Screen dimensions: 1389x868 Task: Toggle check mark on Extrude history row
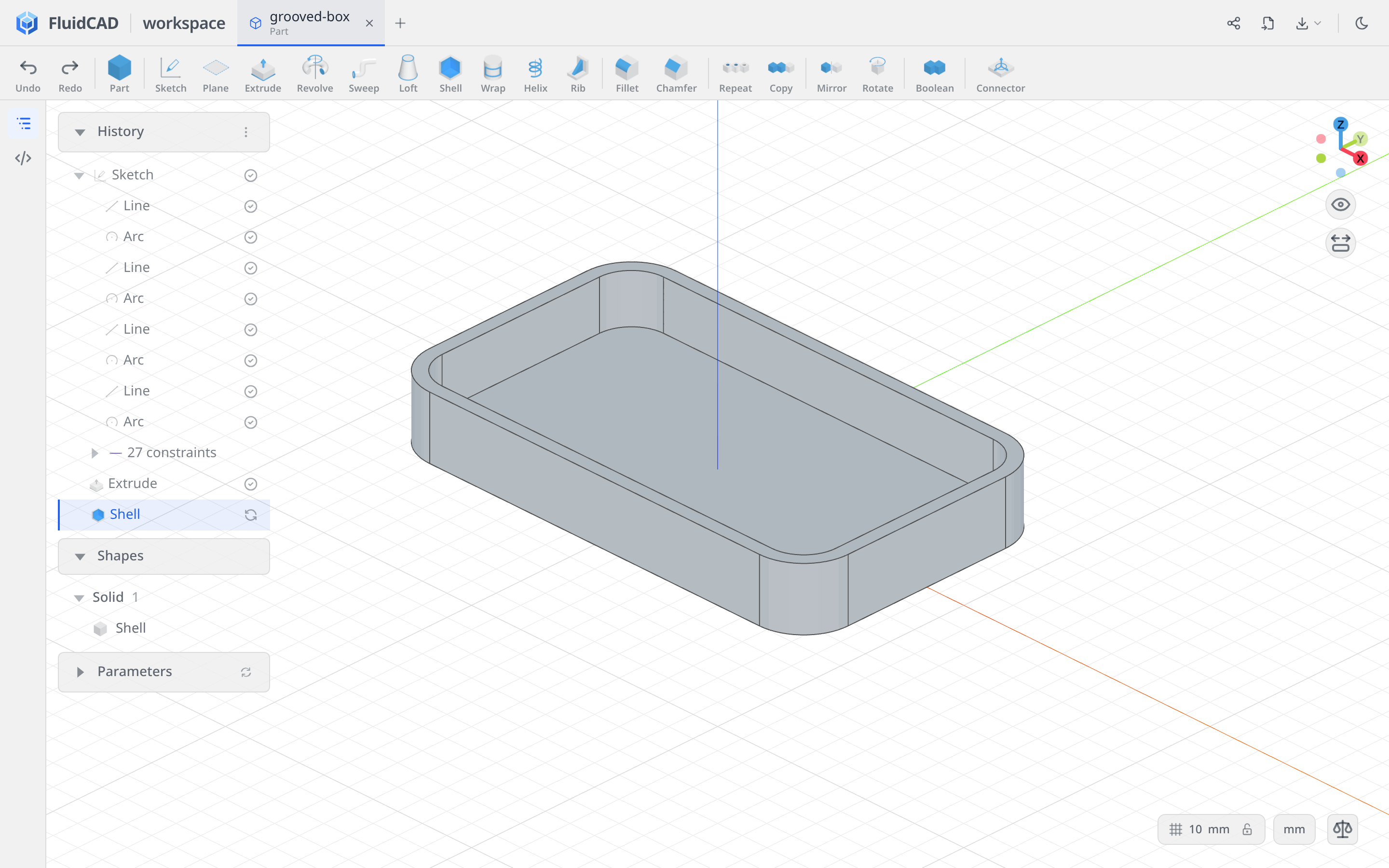(250, 484)
